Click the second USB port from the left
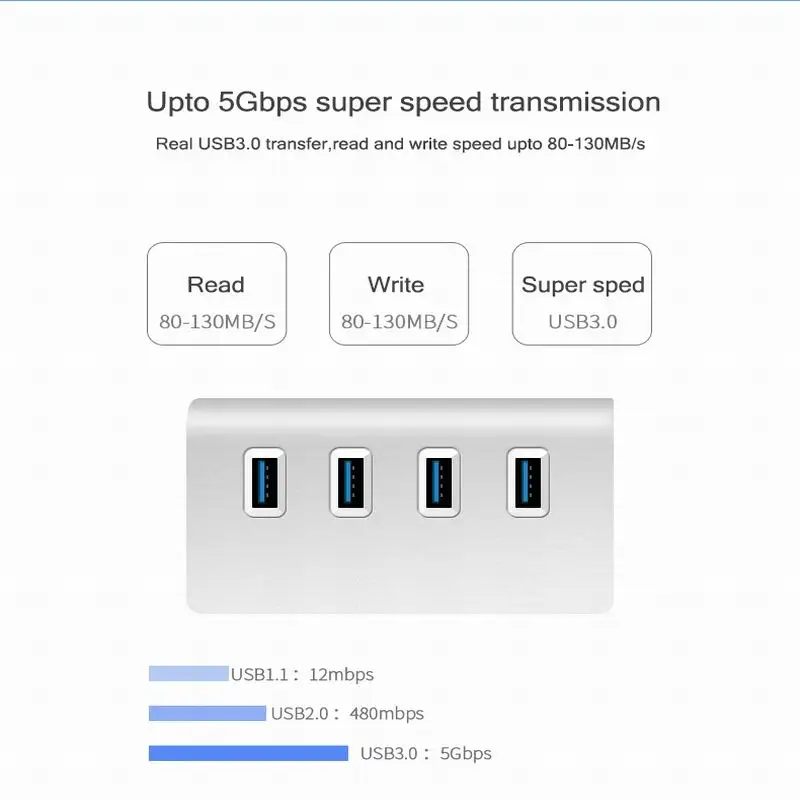The width and height of the screenshot is (800, 800). click(x=351, y=482)
